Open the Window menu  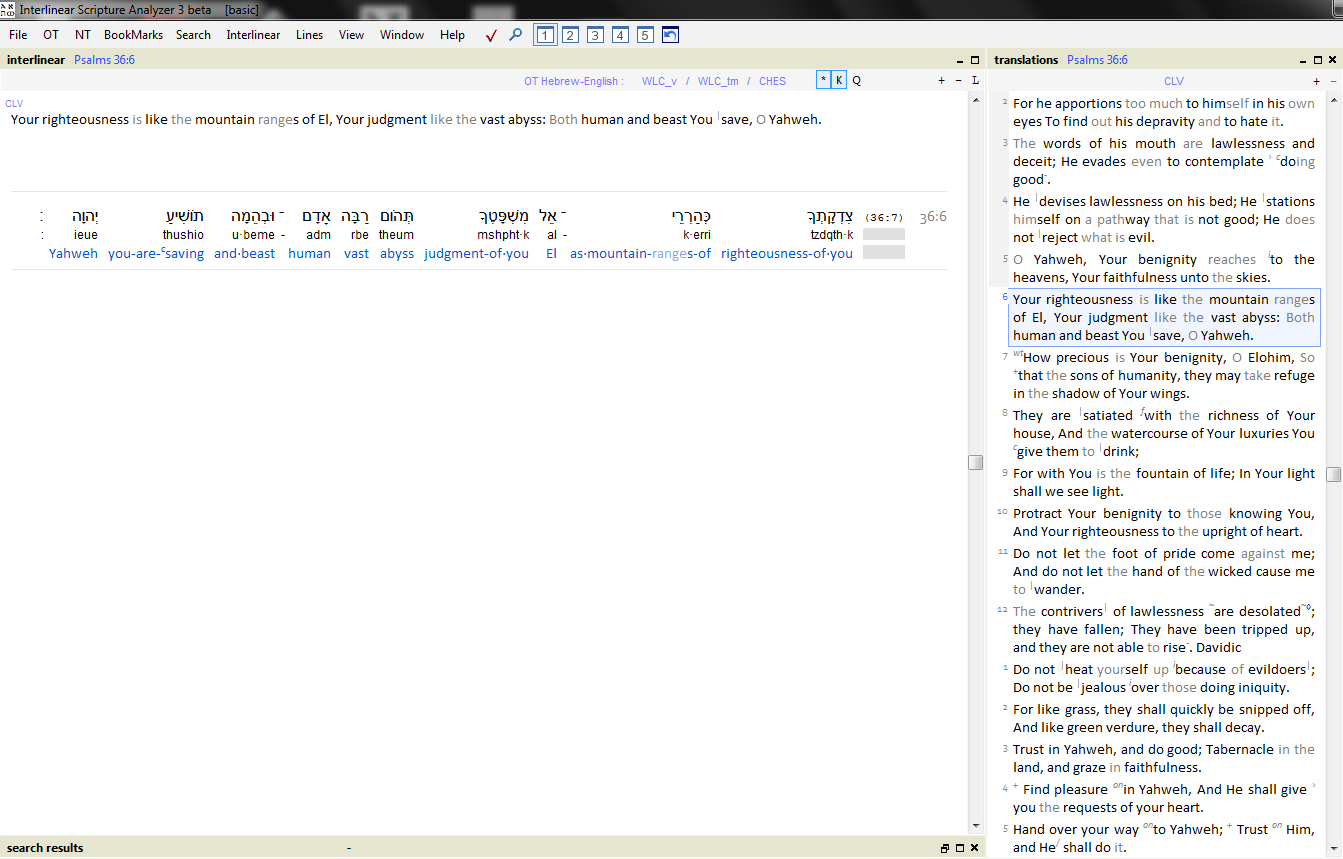point(402,35)
